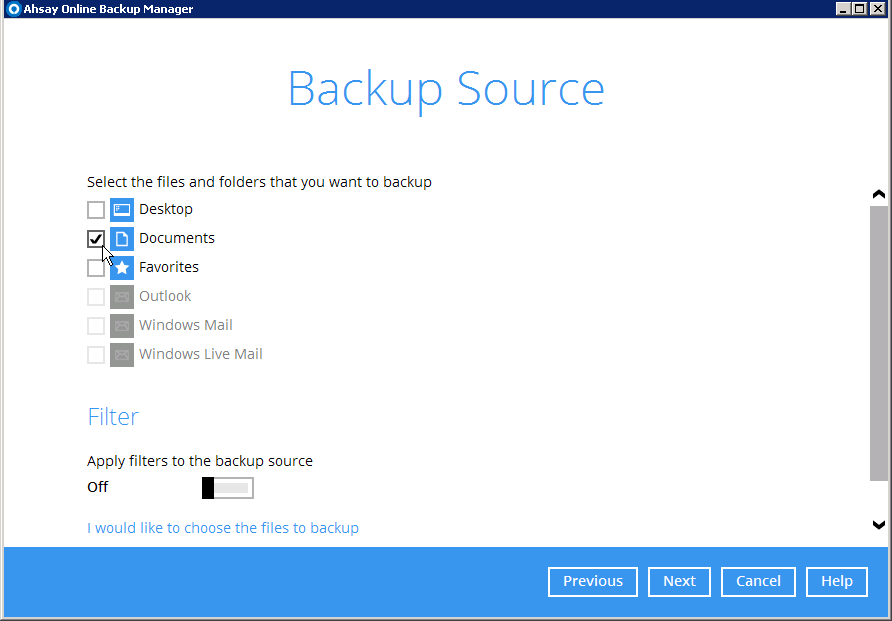Click the vertical scrollbar thumb
Screen dimensions: 892x621
pyautogui.click(x=879, y=343)
